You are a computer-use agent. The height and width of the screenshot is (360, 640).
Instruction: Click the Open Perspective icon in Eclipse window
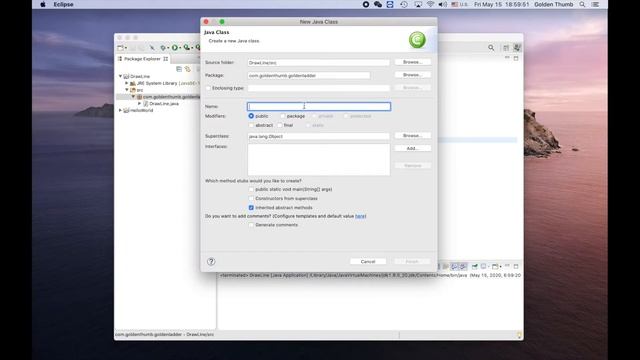pos(506,48)
